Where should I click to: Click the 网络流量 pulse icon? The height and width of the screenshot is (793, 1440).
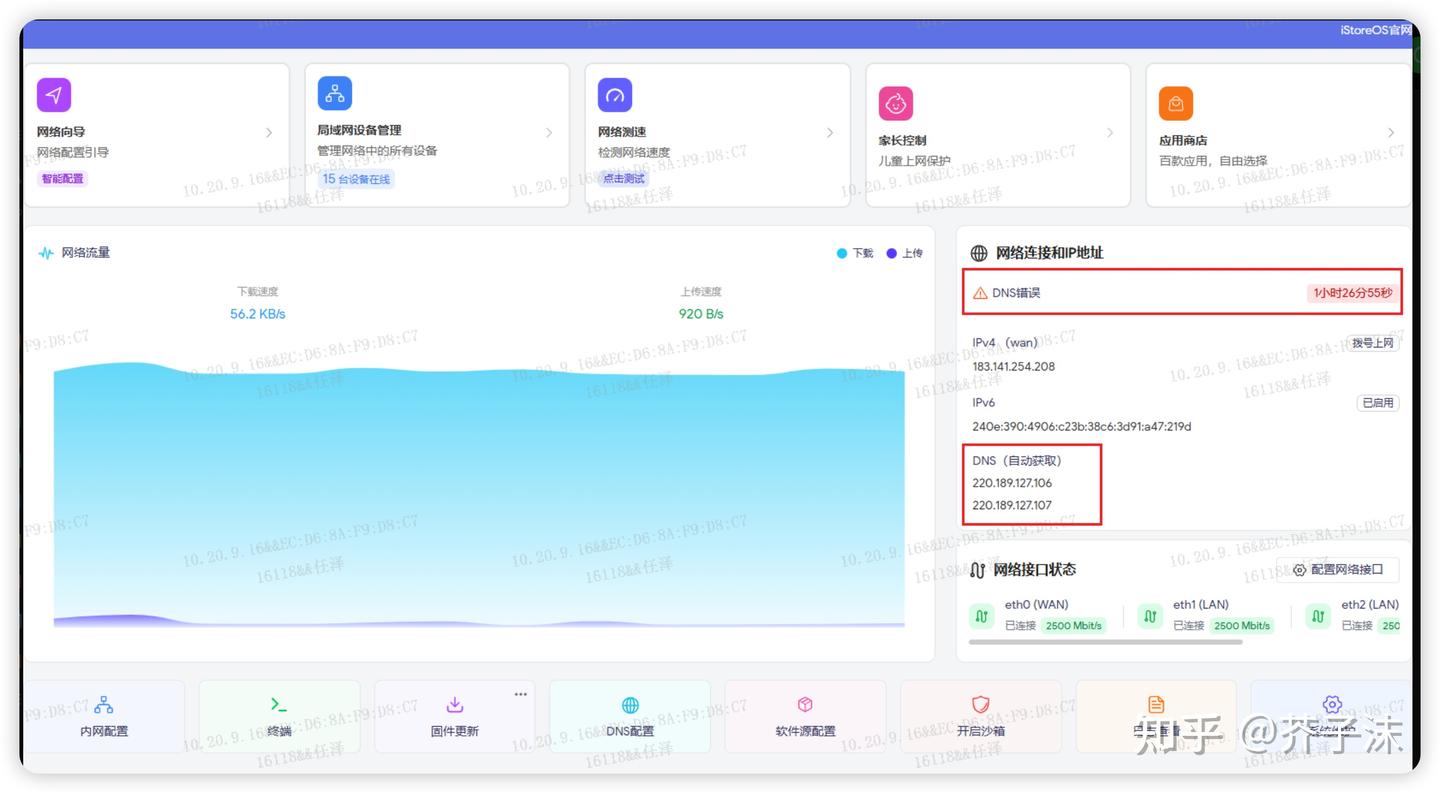click(46, 253)
